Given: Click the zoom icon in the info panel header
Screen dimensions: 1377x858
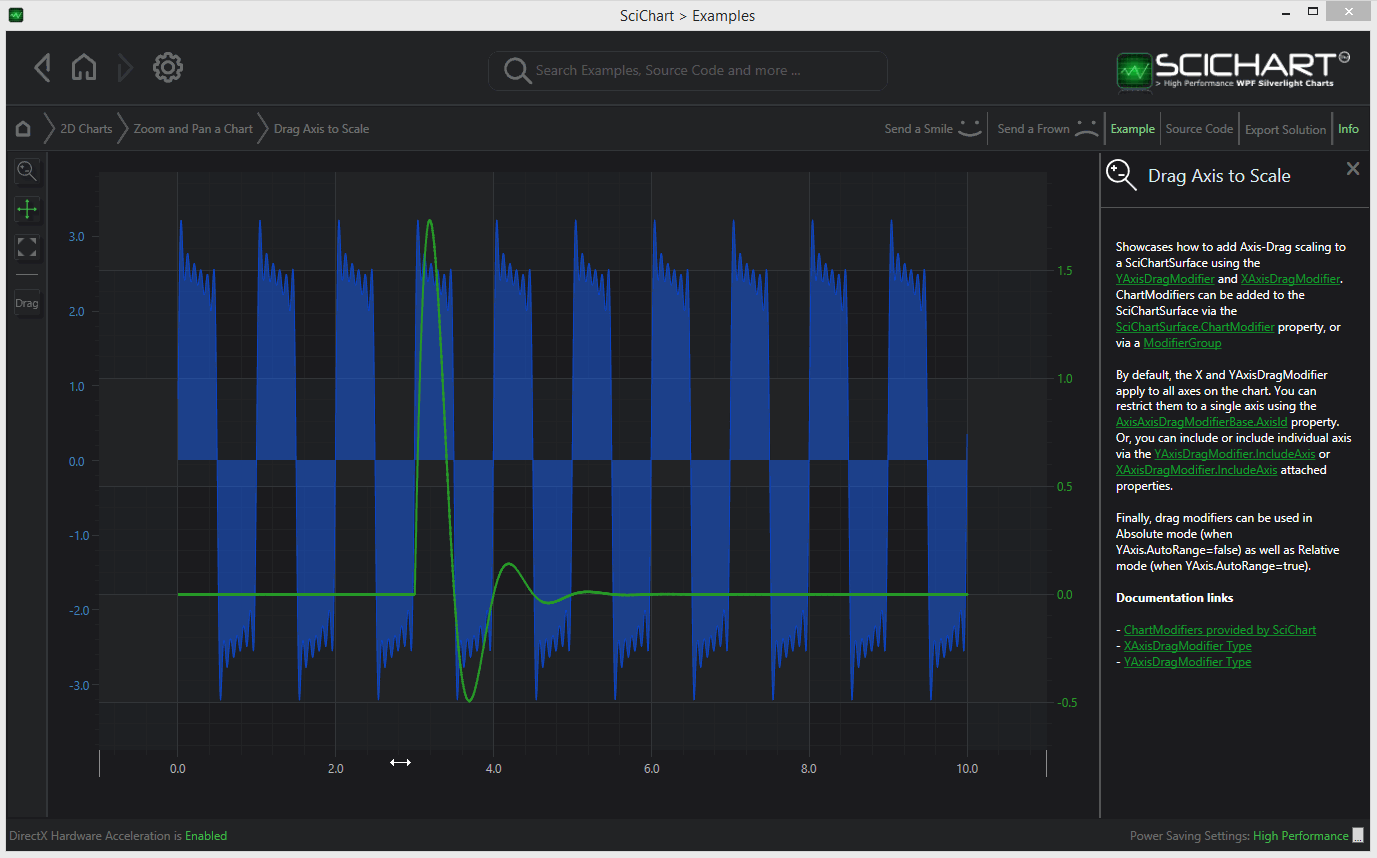Looking at the screenshot, I should (1121, 175).
